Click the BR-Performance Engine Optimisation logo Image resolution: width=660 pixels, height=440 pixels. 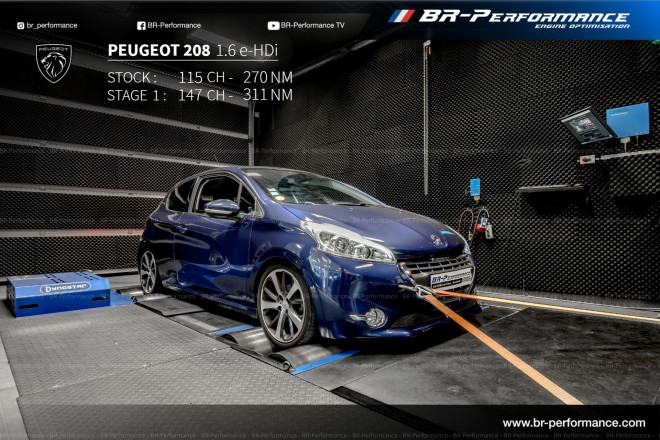coord(523,17)
